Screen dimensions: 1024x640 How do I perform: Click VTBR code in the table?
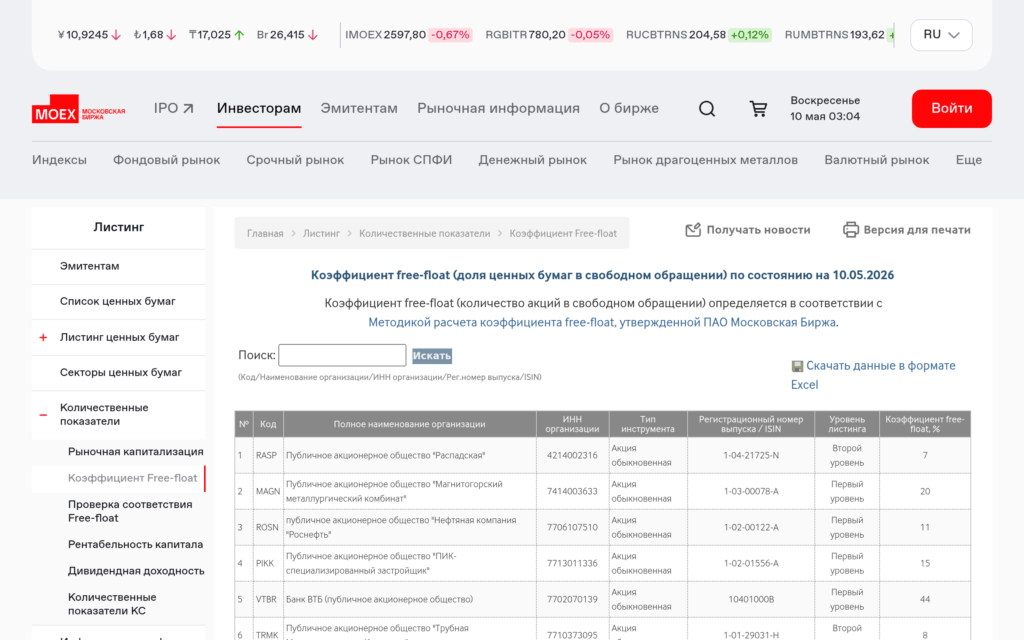(266, 599)
